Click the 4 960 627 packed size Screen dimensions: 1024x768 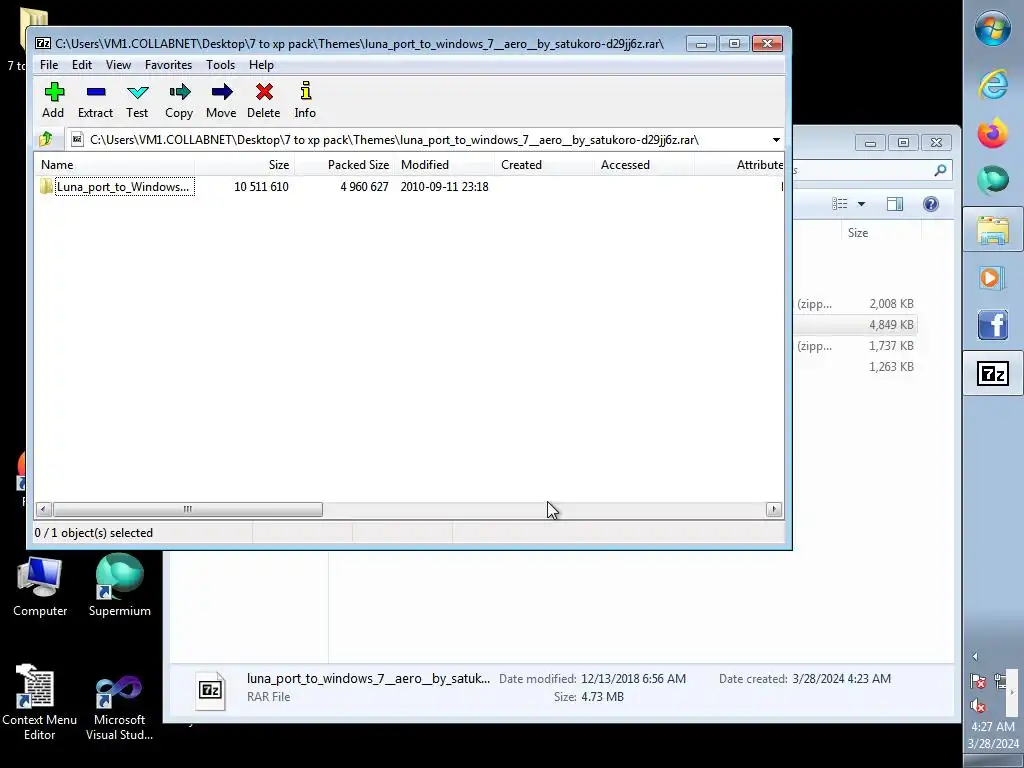tap(364, 187)
